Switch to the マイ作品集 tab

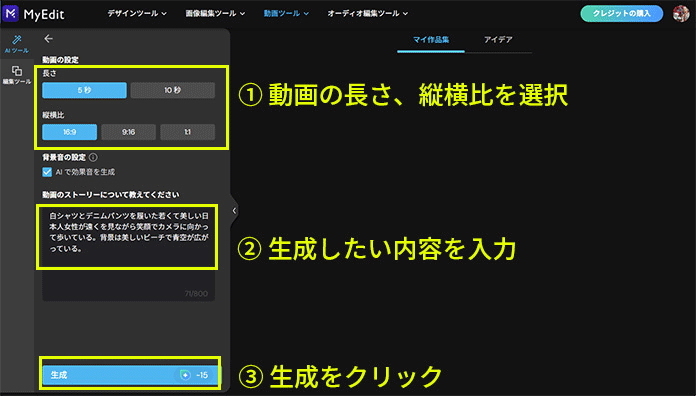(431, 40)
